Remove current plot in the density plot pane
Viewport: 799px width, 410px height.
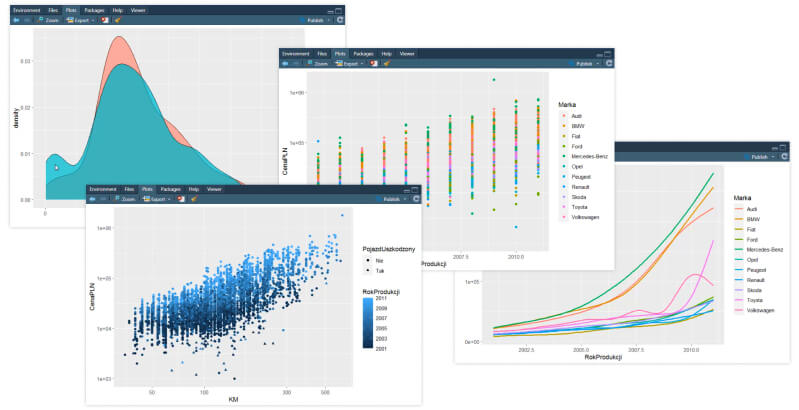[x=105, y=19]
